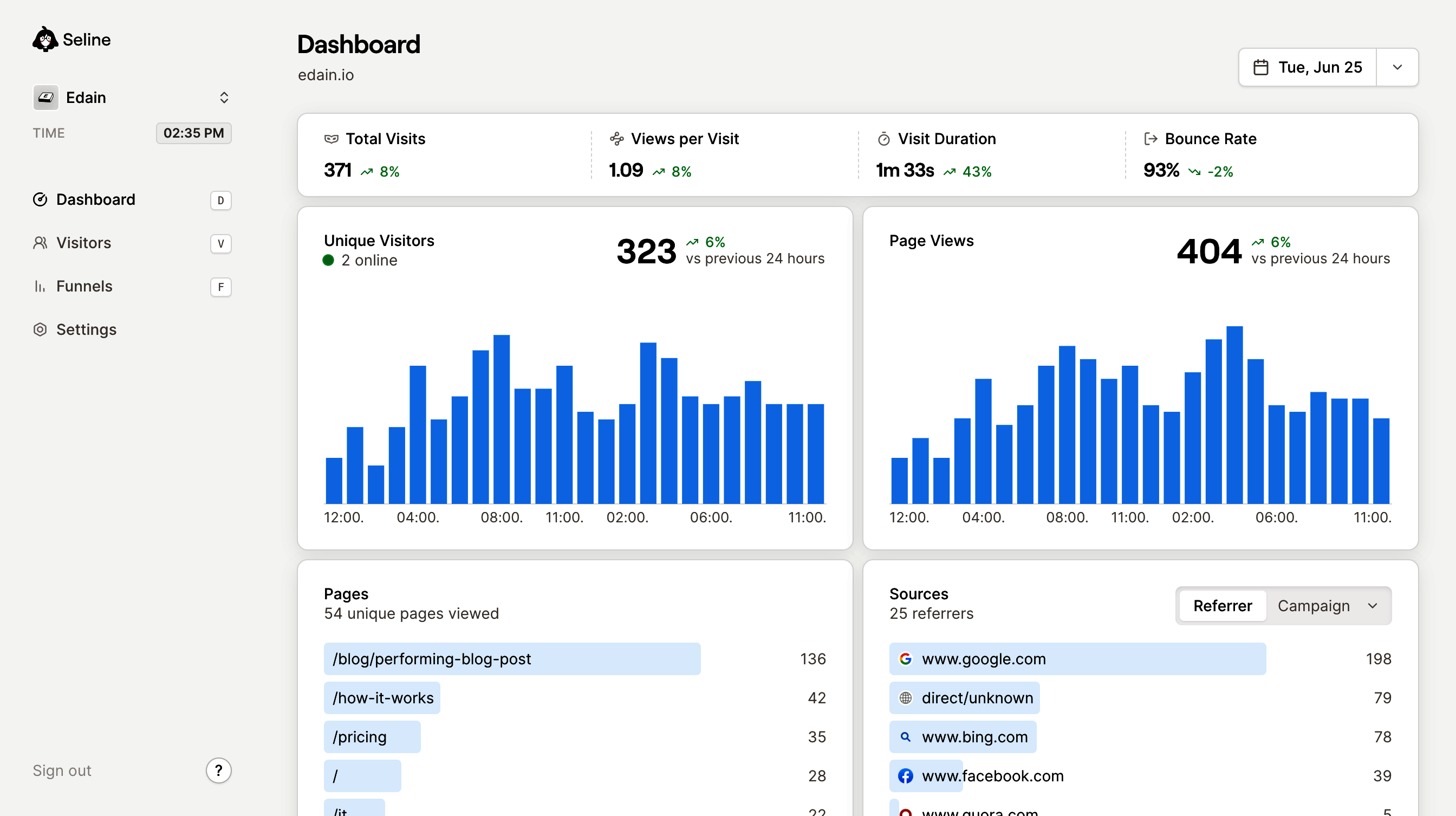
Task: Click the calendar icon beside Tue, Jun 25
Action: click(x=1260, y=67)
